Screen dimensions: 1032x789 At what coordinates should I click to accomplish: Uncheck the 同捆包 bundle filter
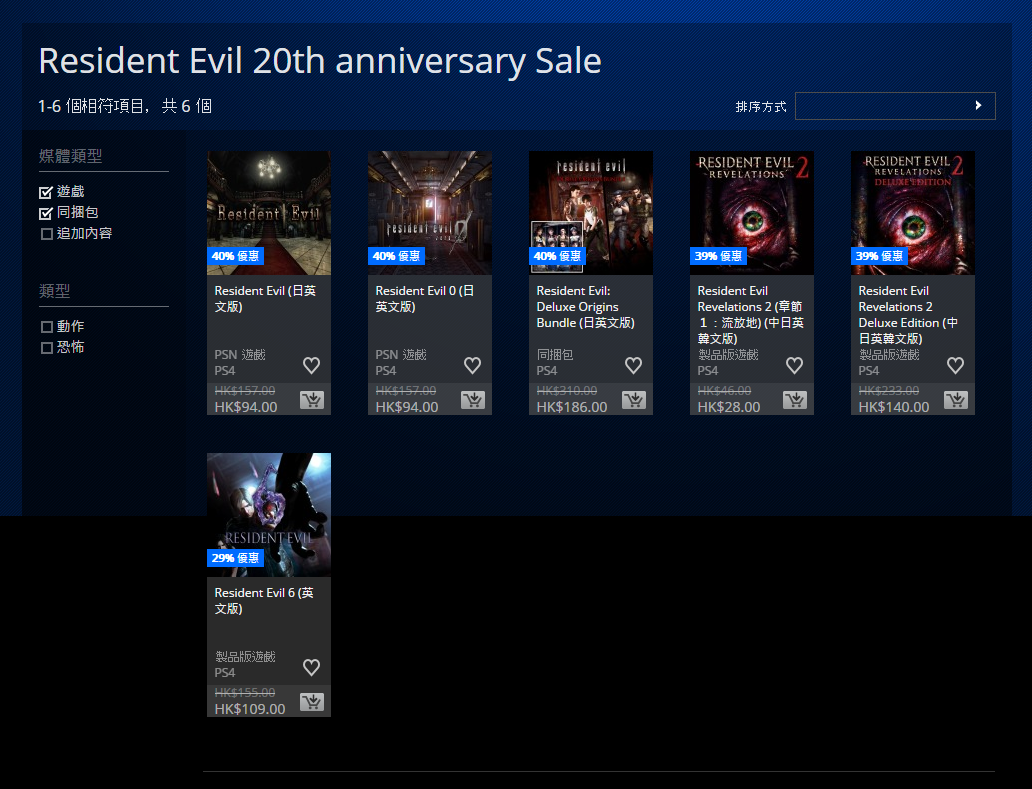46,213
